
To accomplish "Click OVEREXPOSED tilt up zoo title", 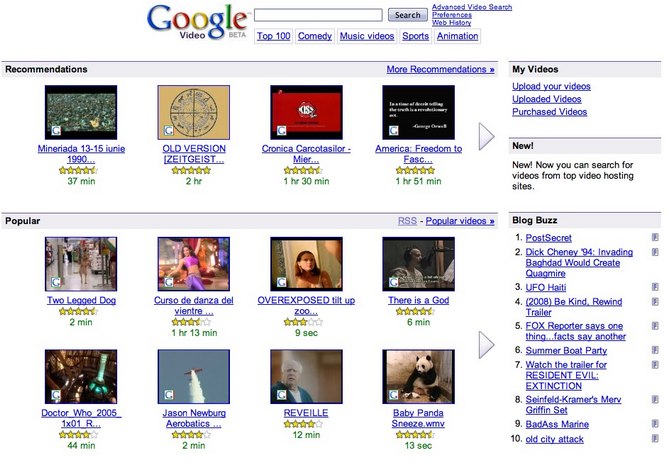I will coord(306,306).
